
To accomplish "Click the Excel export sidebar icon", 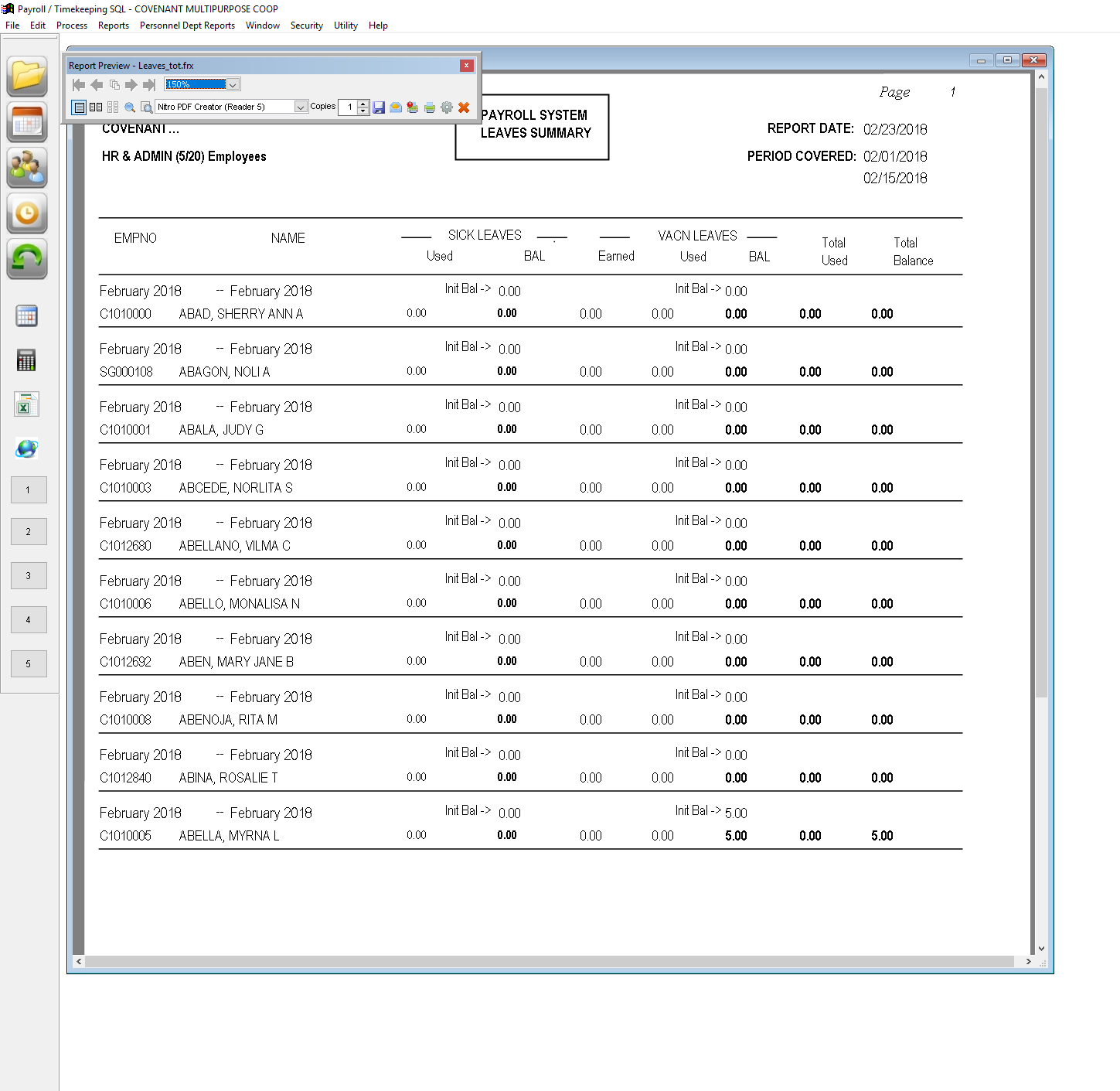I will (27, 404).
